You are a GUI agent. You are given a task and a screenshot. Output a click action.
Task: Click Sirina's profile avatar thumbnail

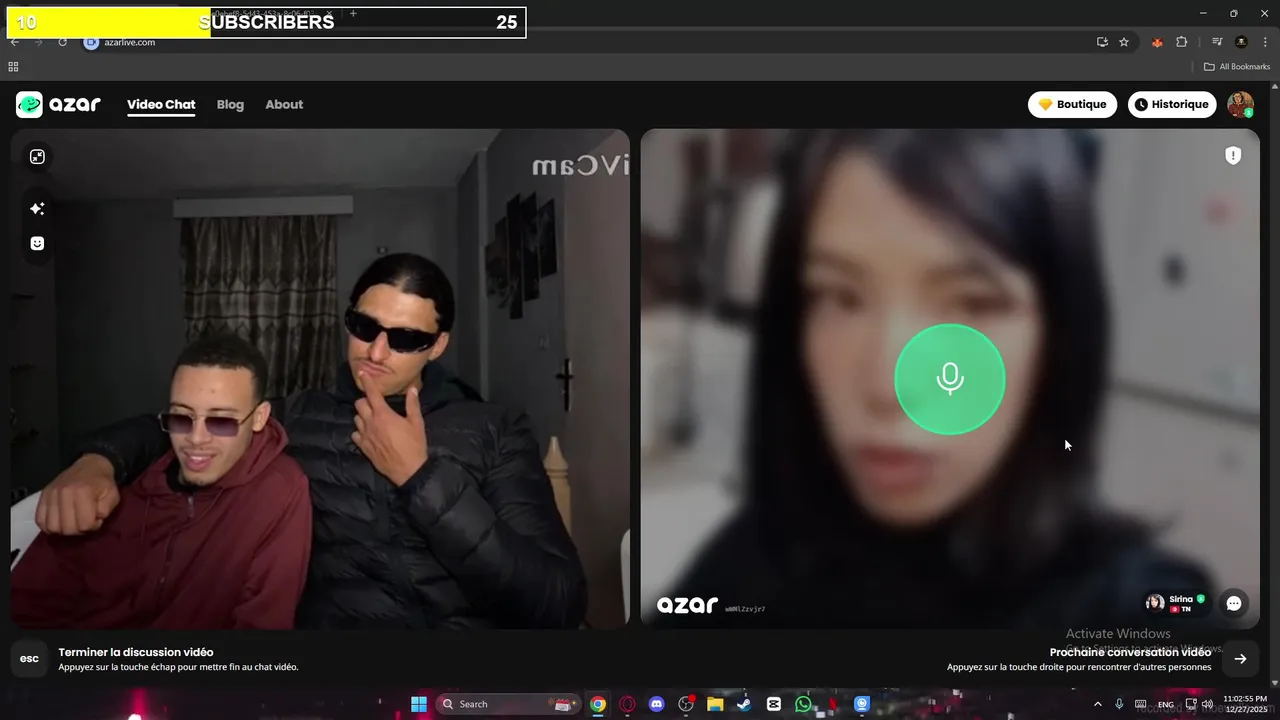[x=1155, y=602]
